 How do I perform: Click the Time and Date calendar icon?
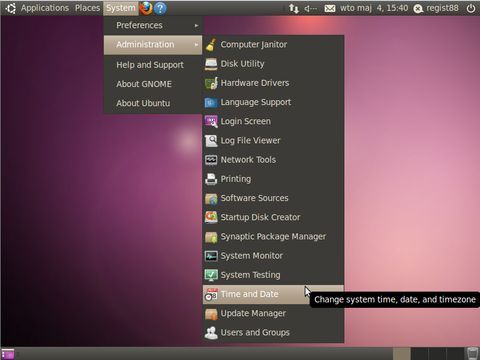[211, 294]
